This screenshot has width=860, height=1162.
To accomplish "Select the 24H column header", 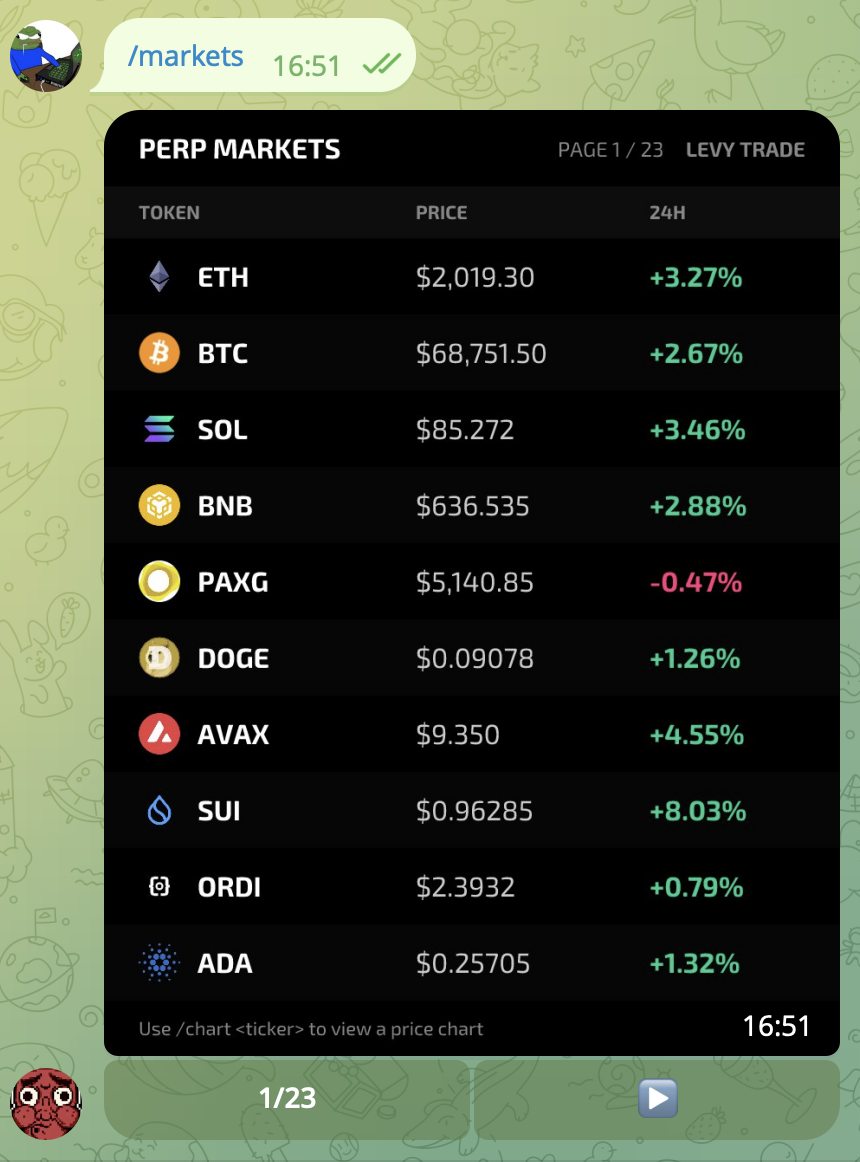I will point(667,212).
